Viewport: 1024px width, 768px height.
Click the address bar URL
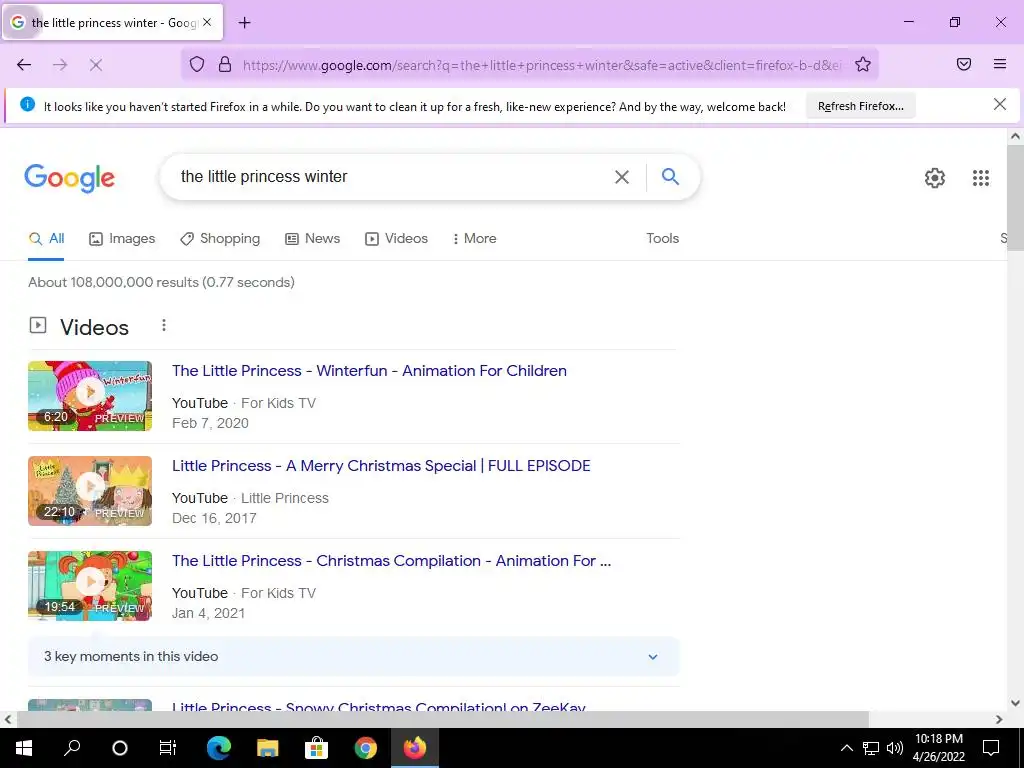[542, 65]
